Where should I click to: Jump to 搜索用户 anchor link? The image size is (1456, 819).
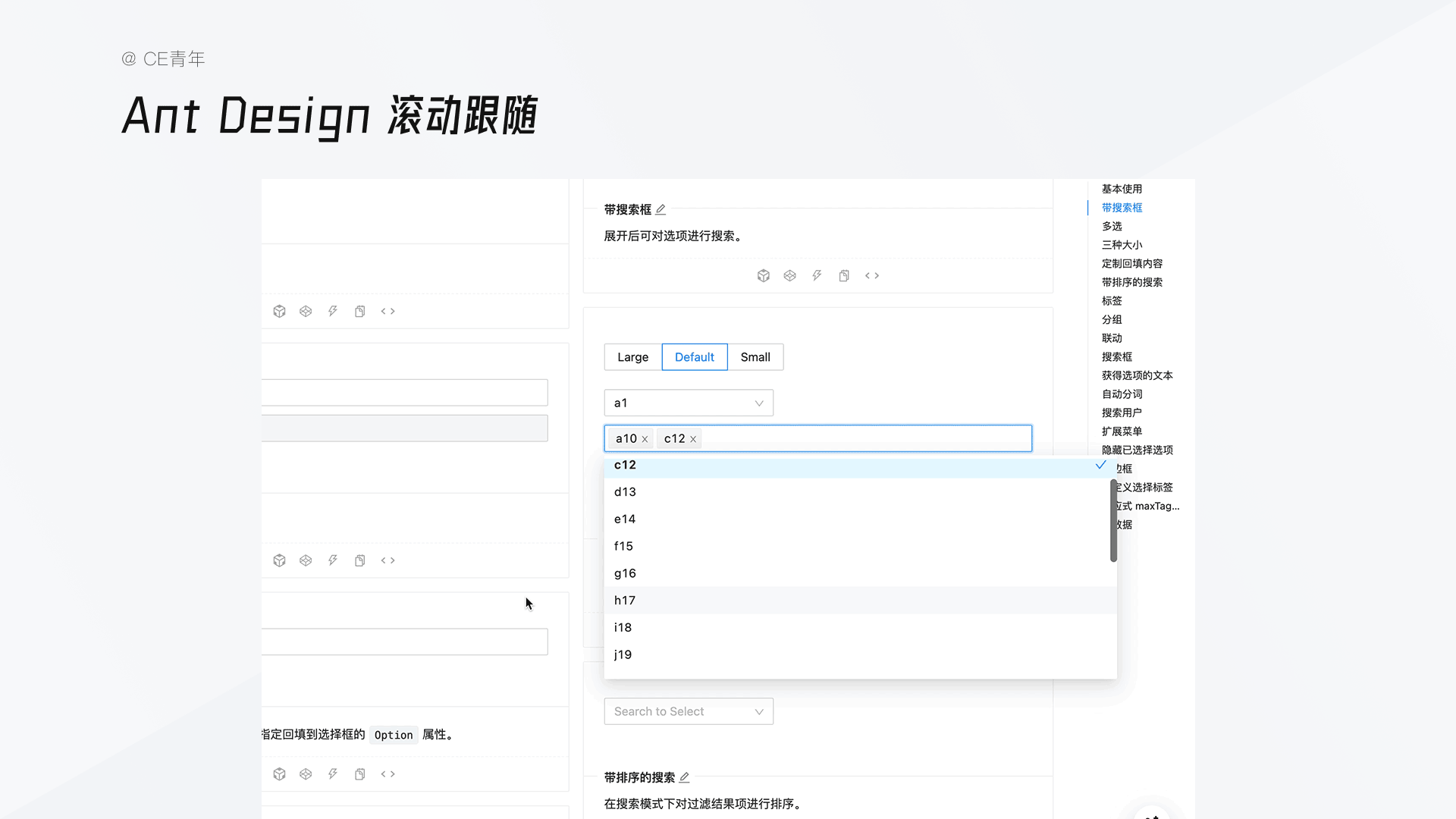(1122, 413)
